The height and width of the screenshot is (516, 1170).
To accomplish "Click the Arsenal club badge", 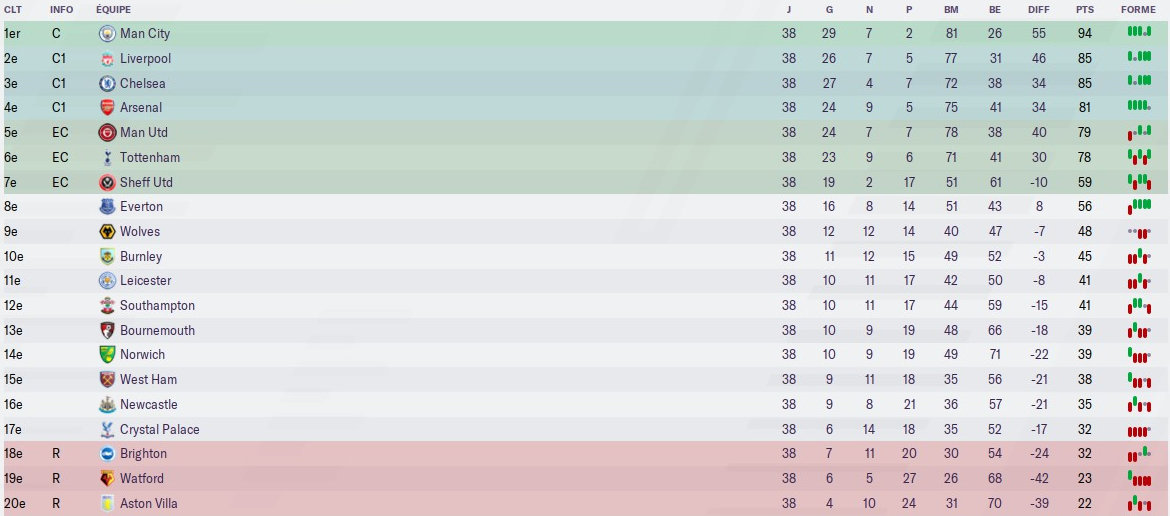I will point(107,108).
